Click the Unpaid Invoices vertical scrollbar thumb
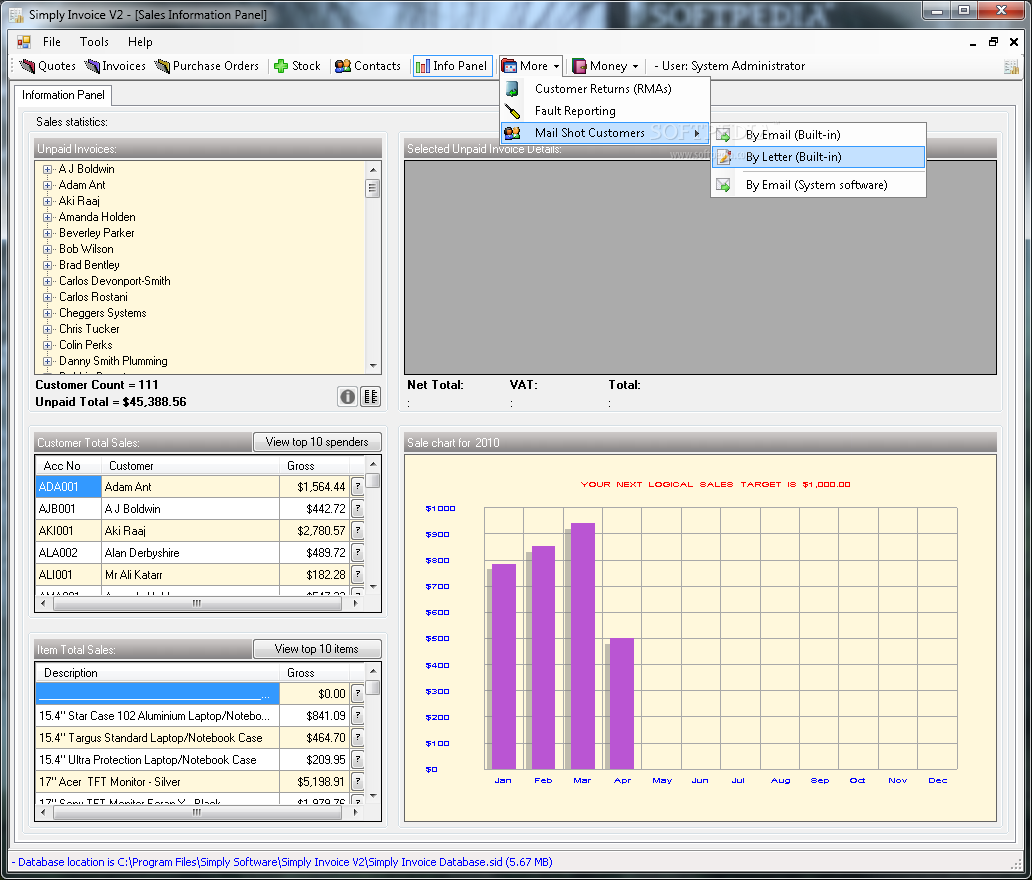The width and height of the screenshot is (1032, 880). (373, 189)
